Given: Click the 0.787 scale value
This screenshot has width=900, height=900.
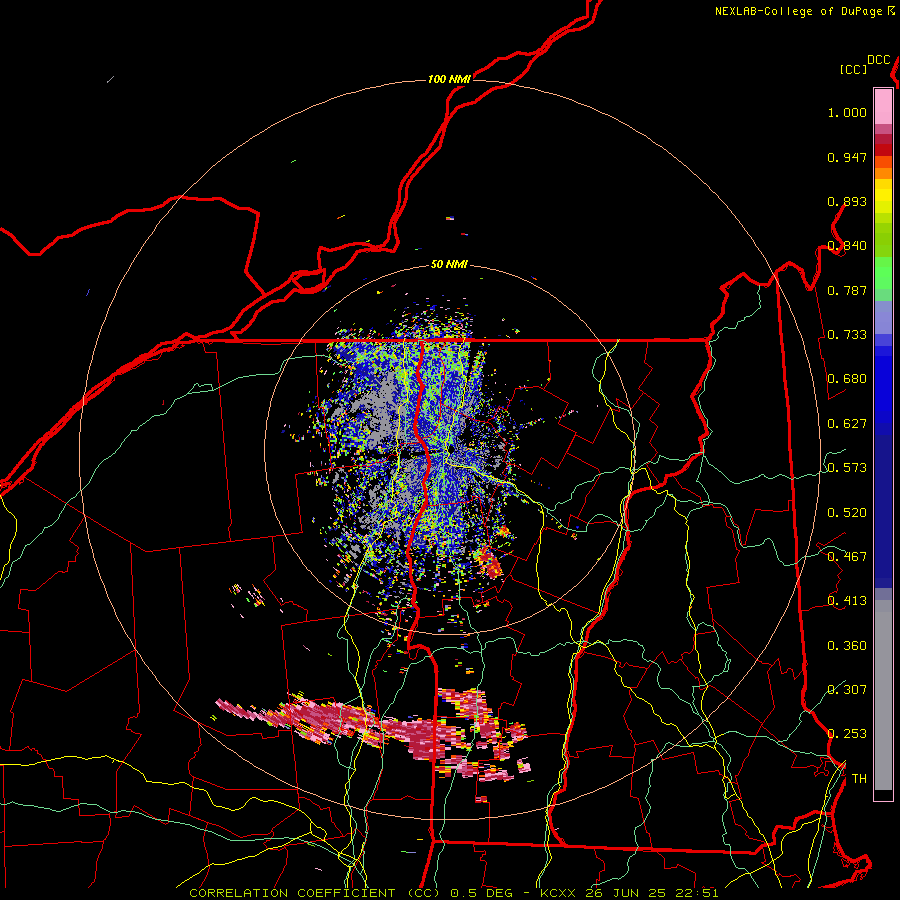Looking at the screenshot, I should click(847, 290).
